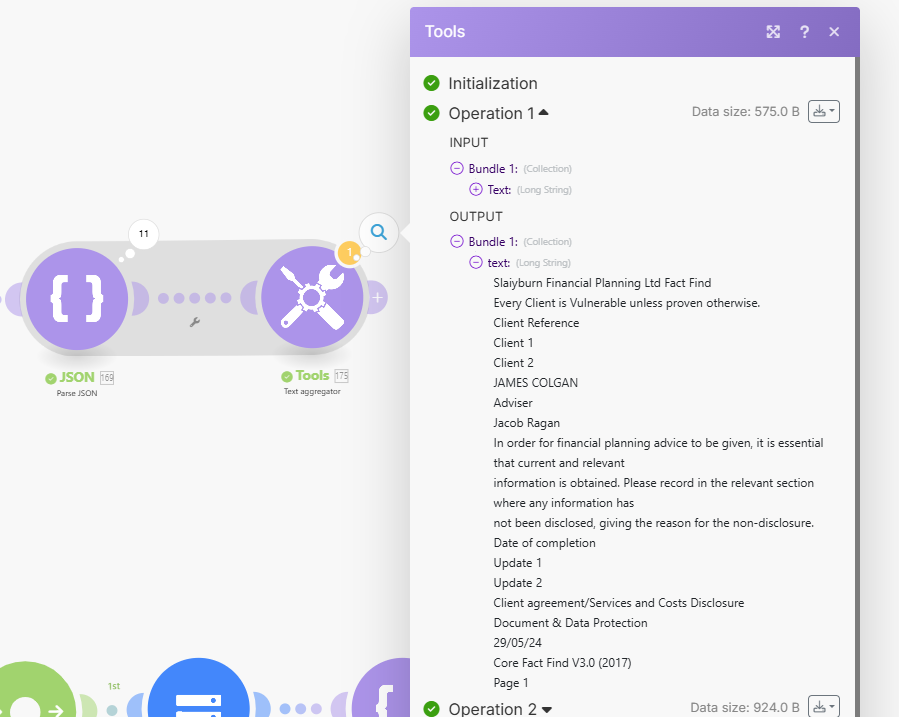Download Operation 1 output data

[823, 111]
